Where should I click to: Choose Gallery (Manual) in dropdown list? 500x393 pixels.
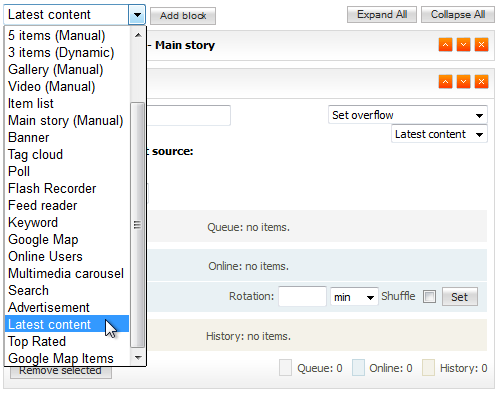(x=67, y=69)
